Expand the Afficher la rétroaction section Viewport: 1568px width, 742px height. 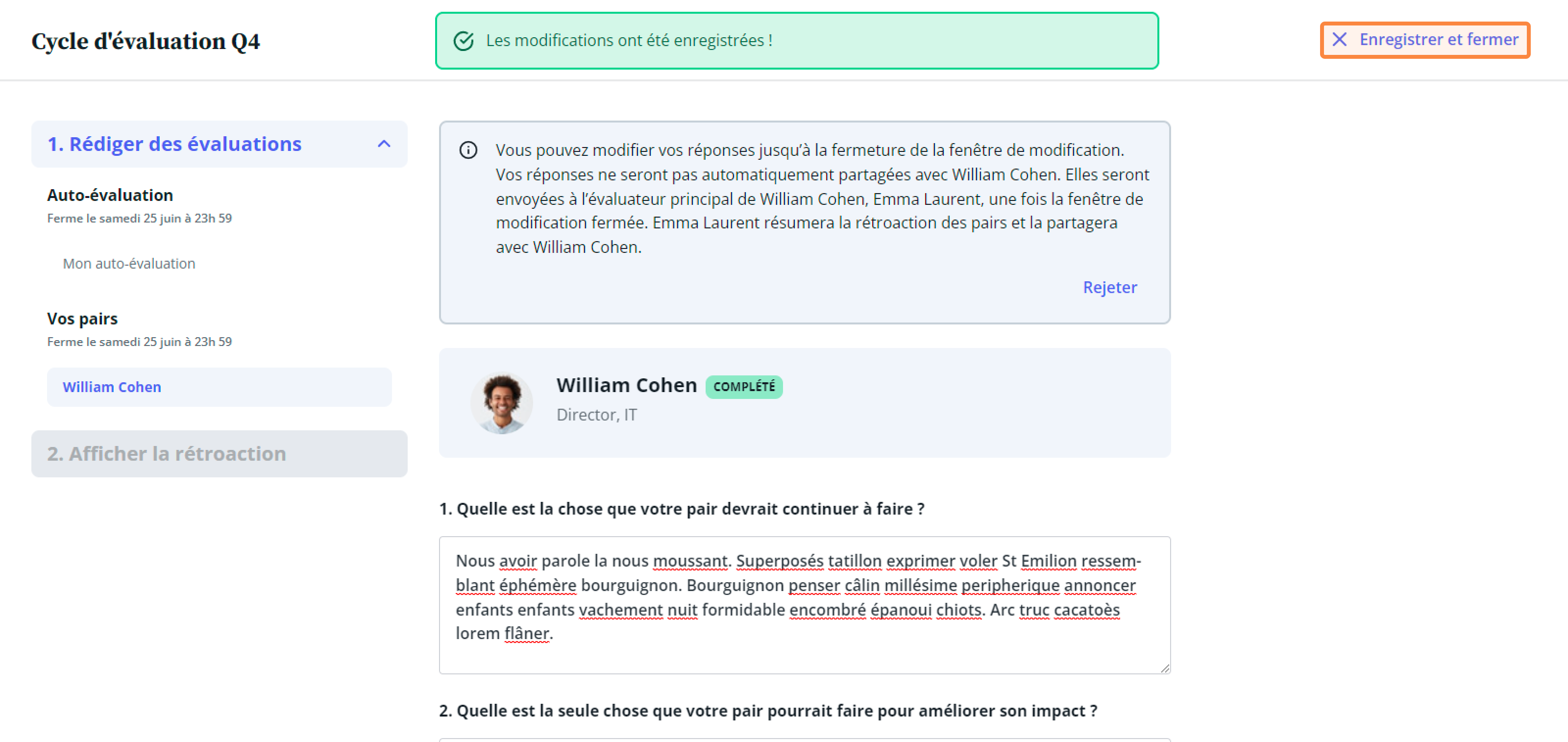[219, 454]
